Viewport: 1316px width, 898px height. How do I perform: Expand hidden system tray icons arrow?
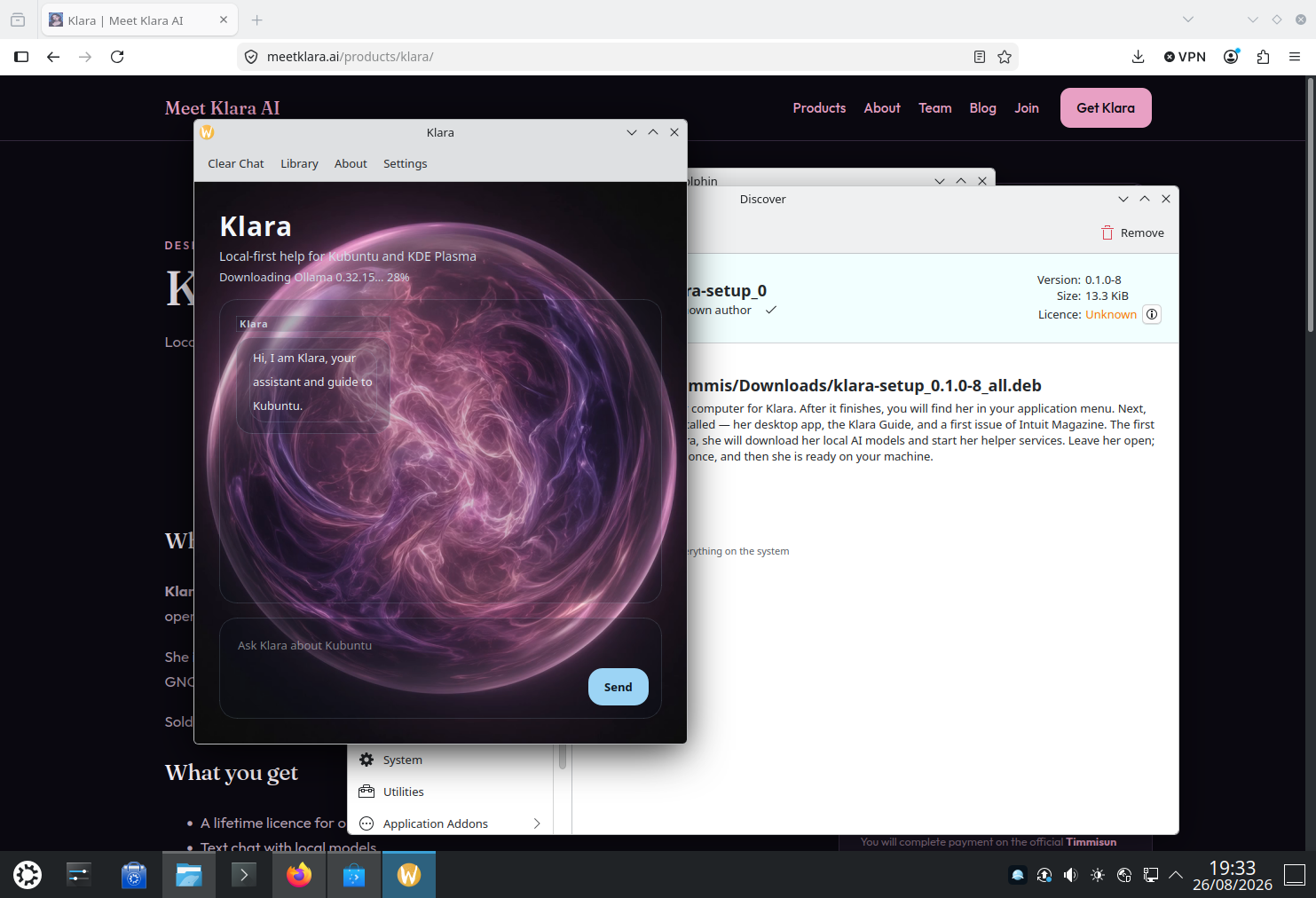(1176, 875)
